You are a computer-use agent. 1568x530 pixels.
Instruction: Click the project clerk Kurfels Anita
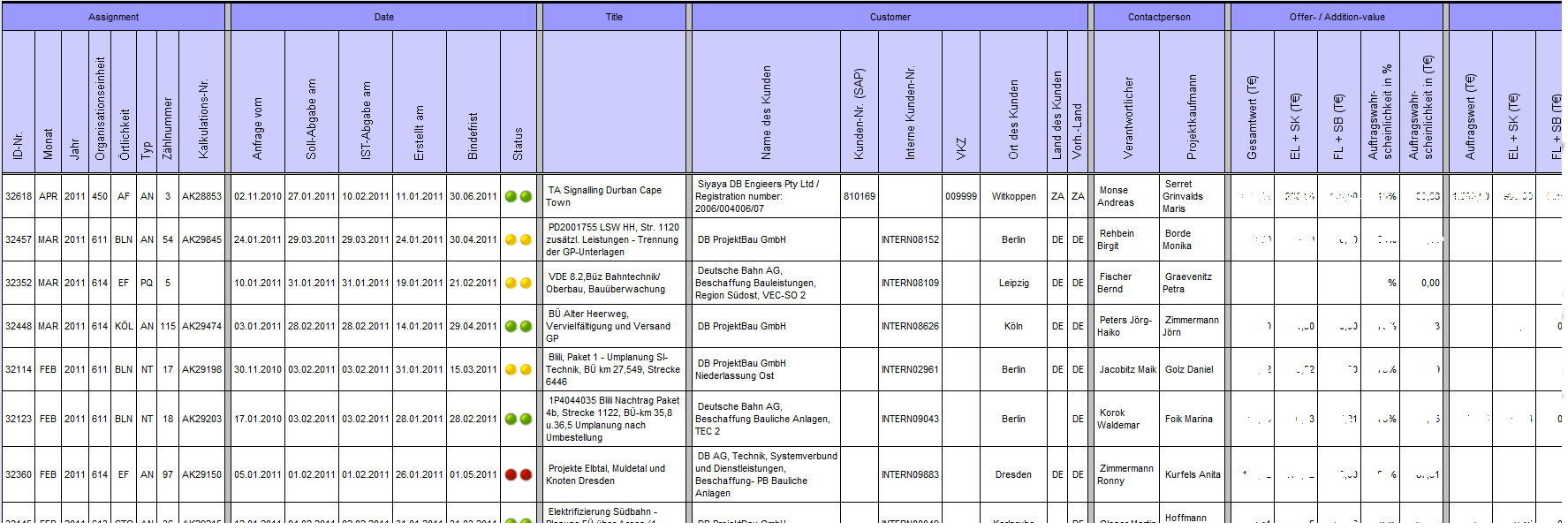(1193, 474)
